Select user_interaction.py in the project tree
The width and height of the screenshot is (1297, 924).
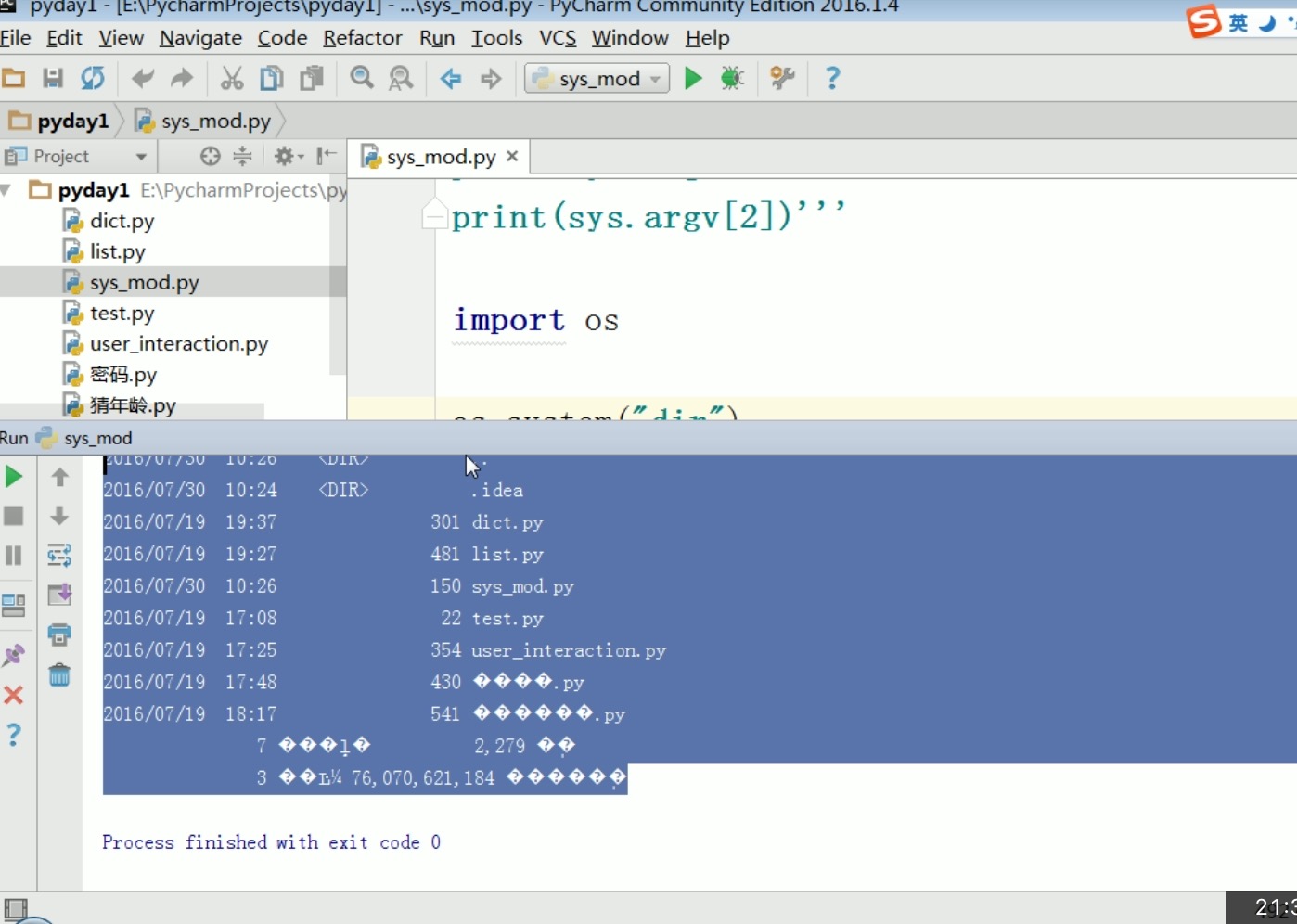(178, 344)
